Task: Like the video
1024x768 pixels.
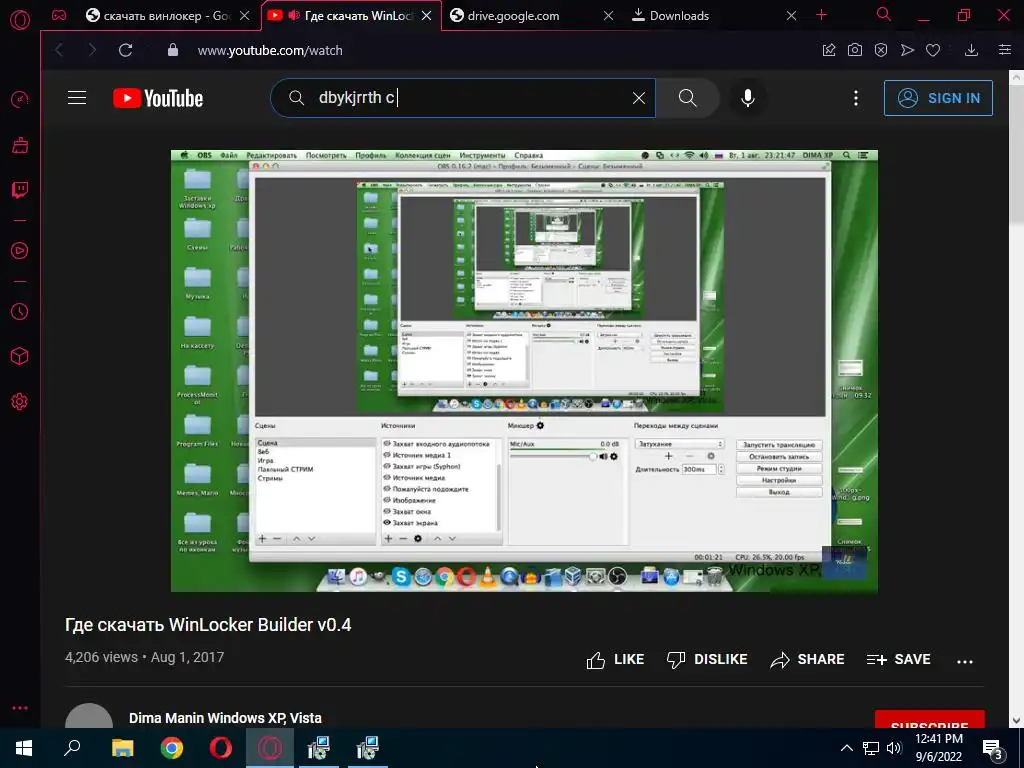Action: [x=615, y=660]
